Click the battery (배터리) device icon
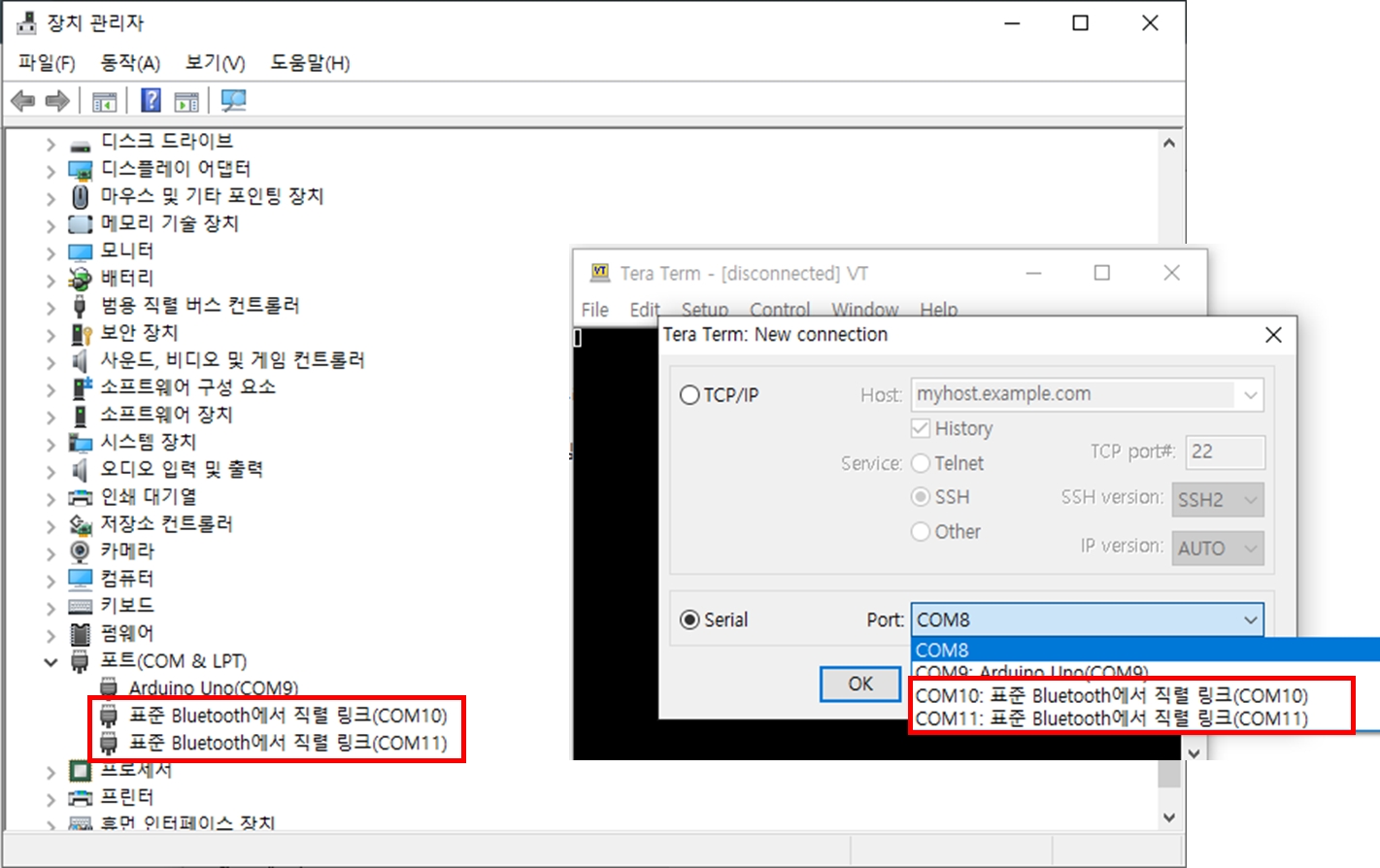 click(80, 278)
